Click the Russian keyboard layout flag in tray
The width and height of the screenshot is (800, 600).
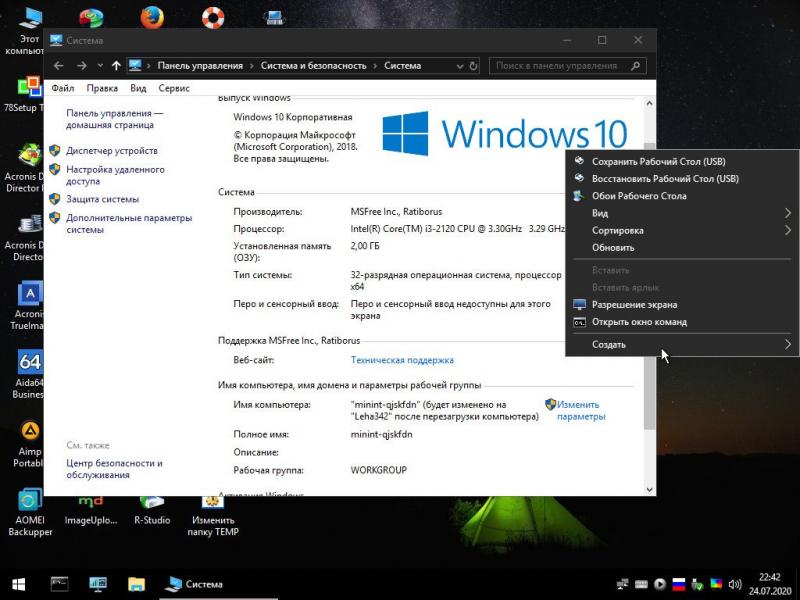coord(679,584)
